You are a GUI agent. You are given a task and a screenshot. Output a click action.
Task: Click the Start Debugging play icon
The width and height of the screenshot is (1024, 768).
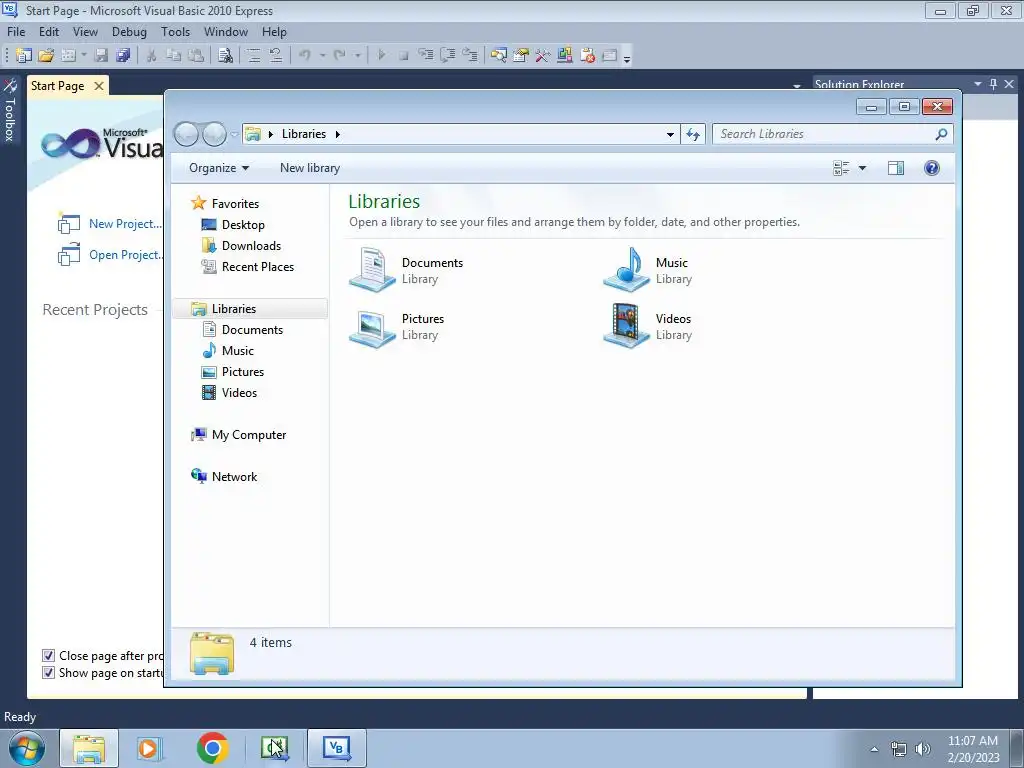(x=381, y=56)
